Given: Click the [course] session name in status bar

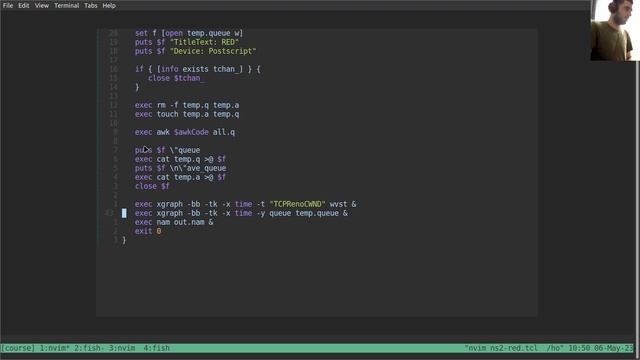Looking at the screenshot, I should 18,348.
